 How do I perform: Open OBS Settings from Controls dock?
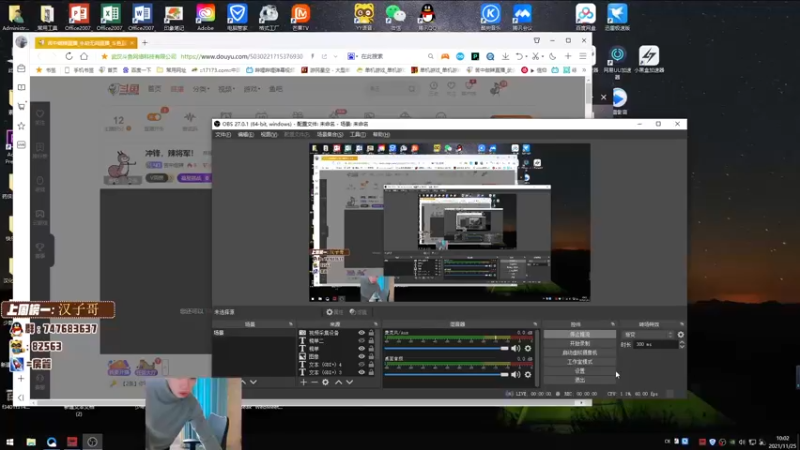[x=580, y=371]
